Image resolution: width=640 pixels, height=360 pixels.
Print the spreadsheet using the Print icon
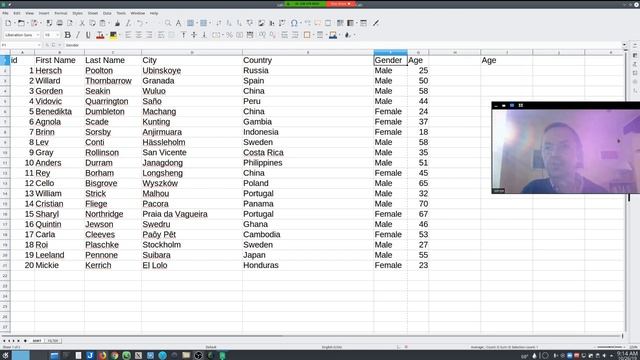[60, 23]
